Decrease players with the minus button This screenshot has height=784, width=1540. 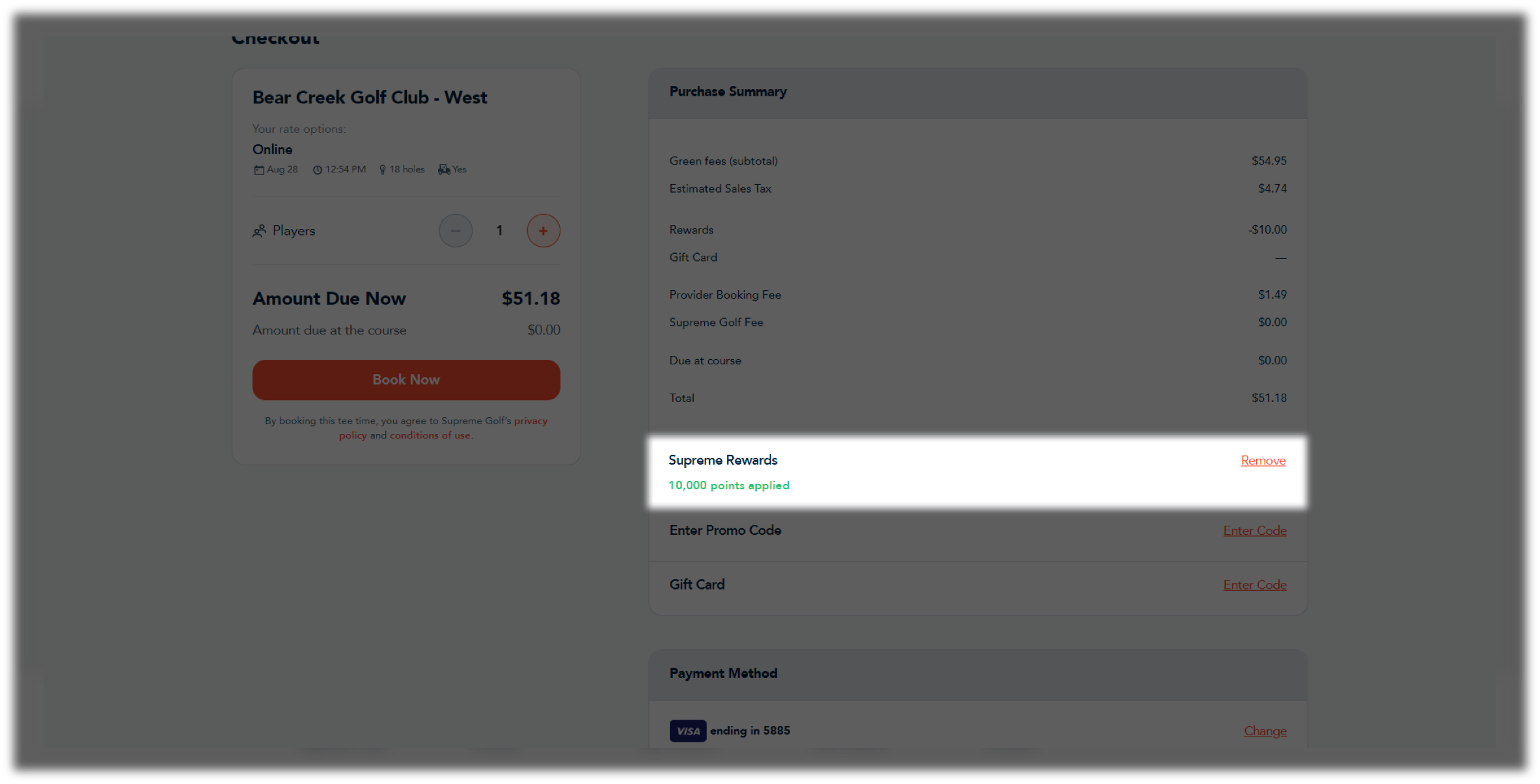(x=455, y=231)
